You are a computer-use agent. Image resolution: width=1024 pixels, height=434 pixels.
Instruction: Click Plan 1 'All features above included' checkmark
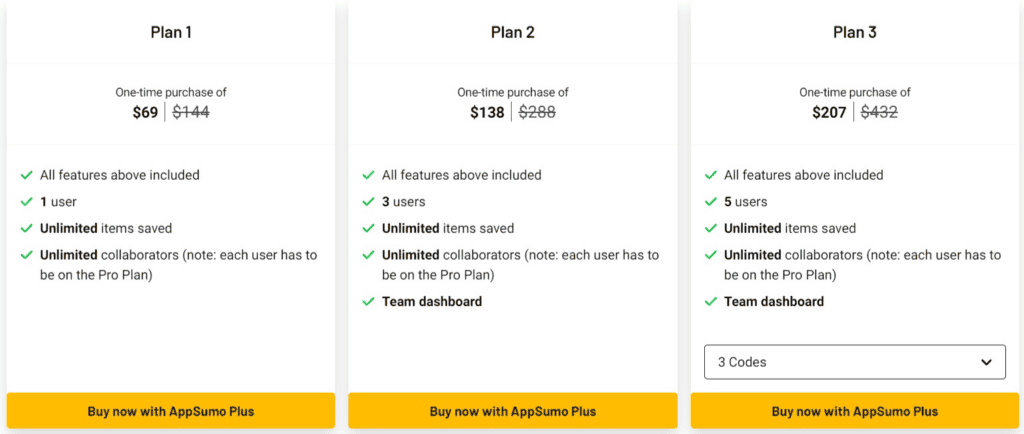27,175
